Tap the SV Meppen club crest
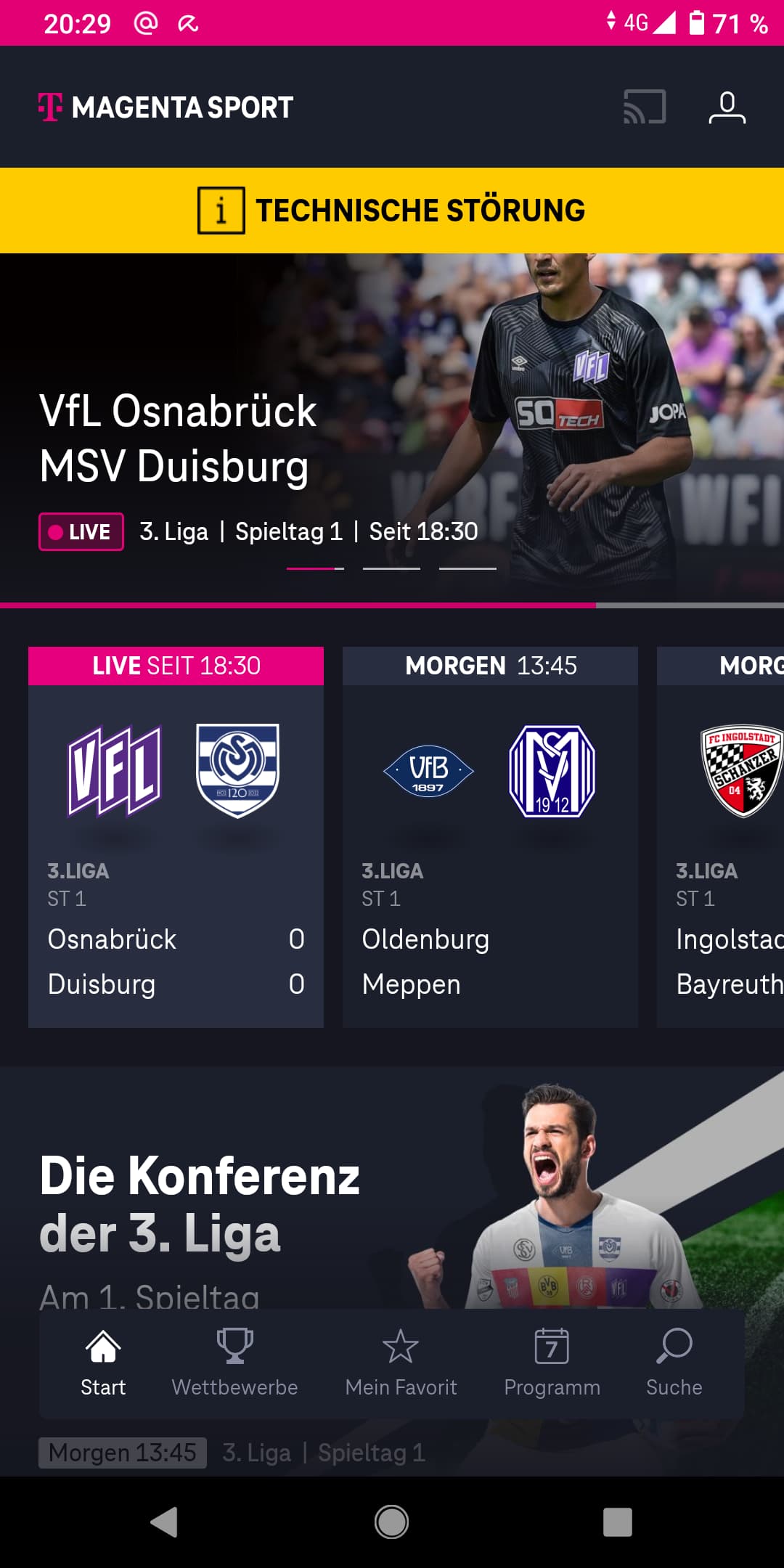 pos(552,771)
